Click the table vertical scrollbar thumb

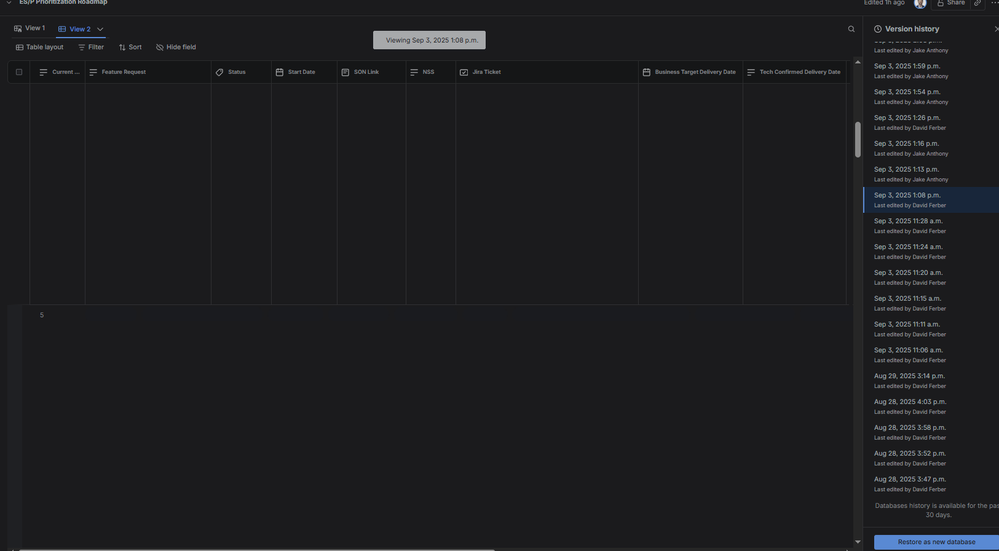(858, 140)
